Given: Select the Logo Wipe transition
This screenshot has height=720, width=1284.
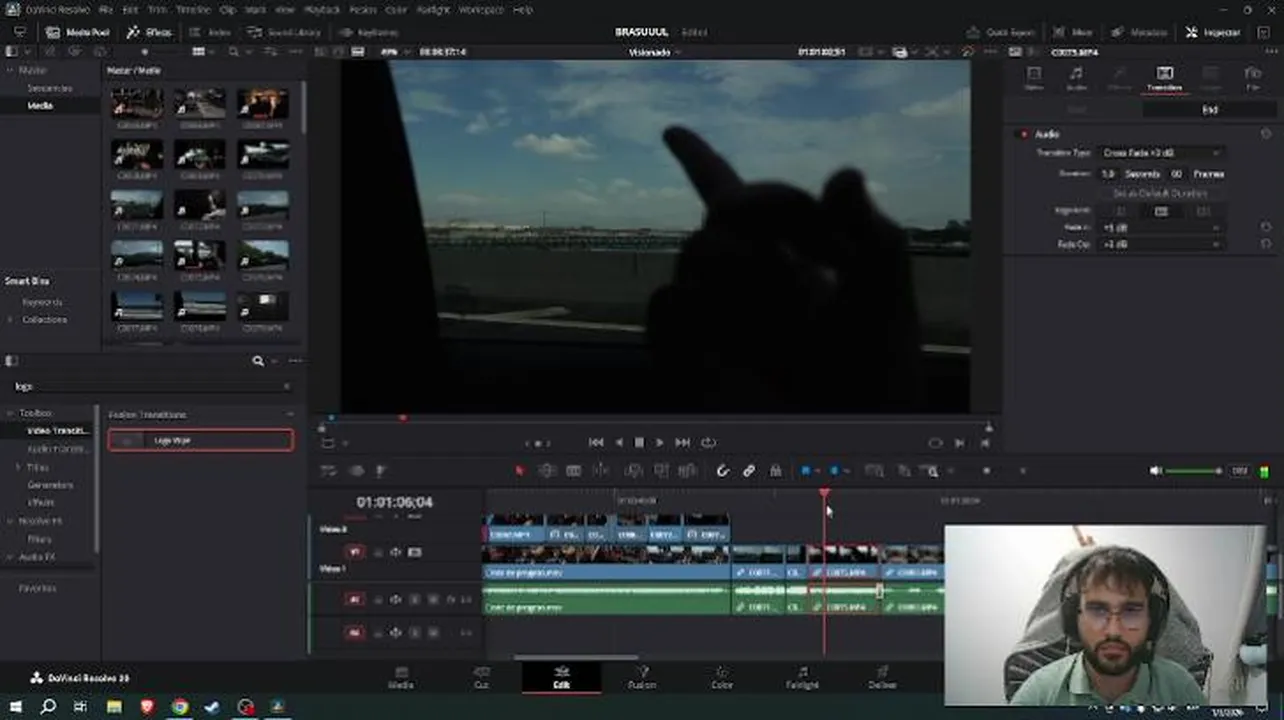Looking at the screenshot, I should tap(201, 440).
